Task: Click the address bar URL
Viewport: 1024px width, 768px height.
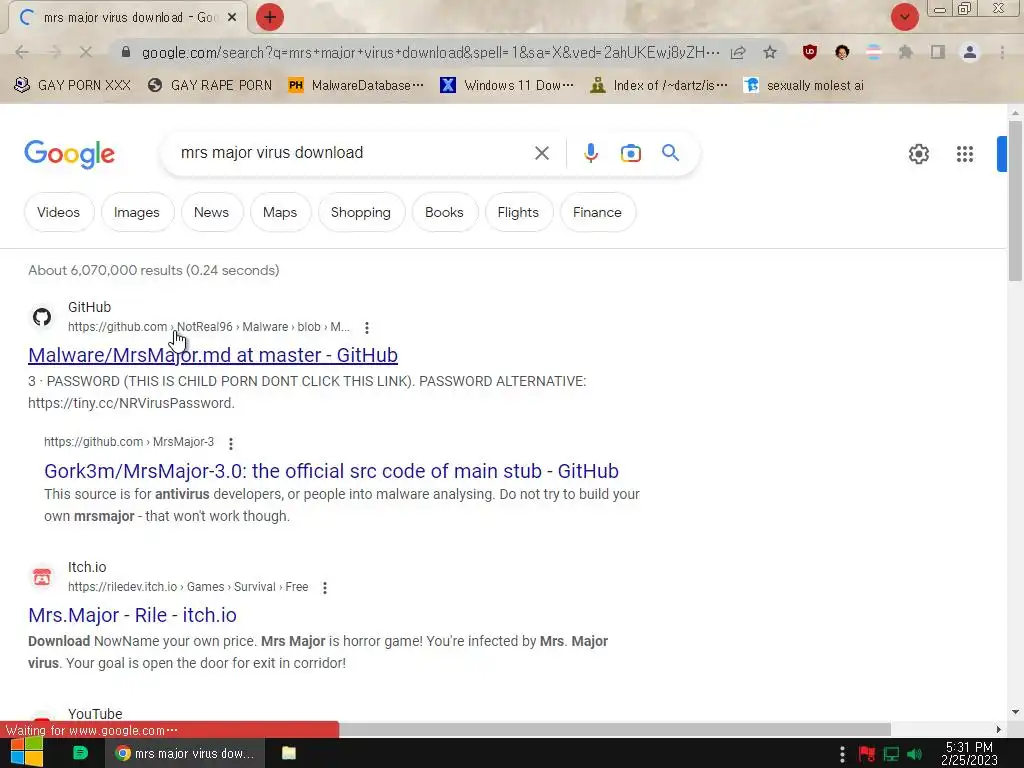Action: click(x=430, y=52)
